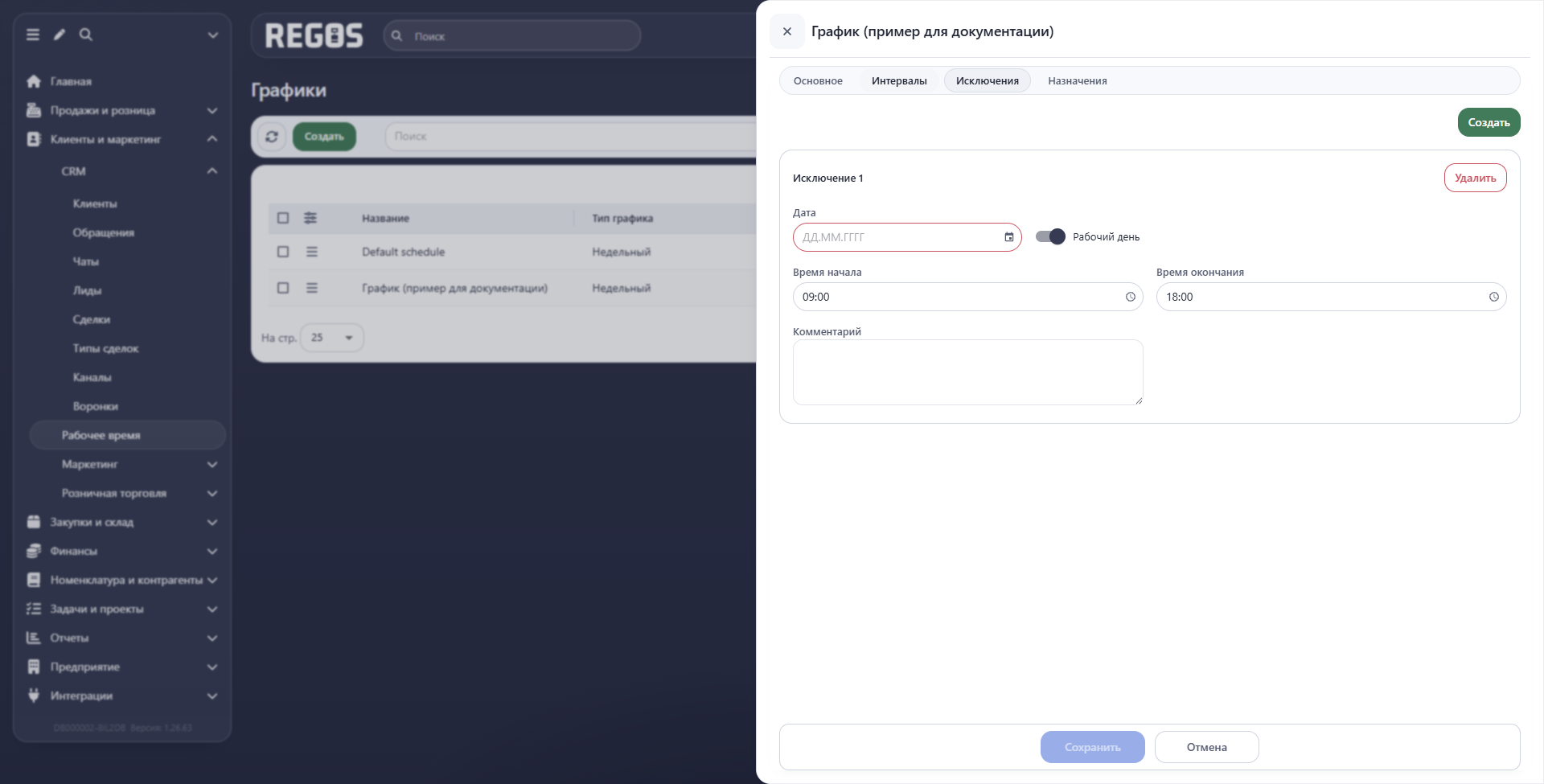Expand the top sidebar chevron dropdown

212,35
